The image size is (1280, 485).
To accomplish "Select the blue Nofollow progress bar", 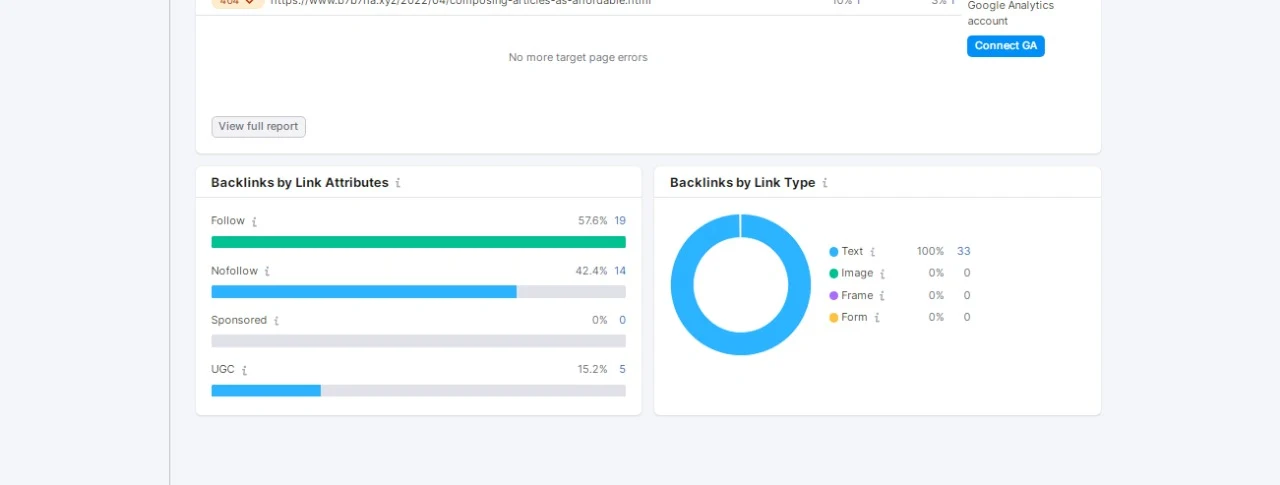I will [364, 292].
